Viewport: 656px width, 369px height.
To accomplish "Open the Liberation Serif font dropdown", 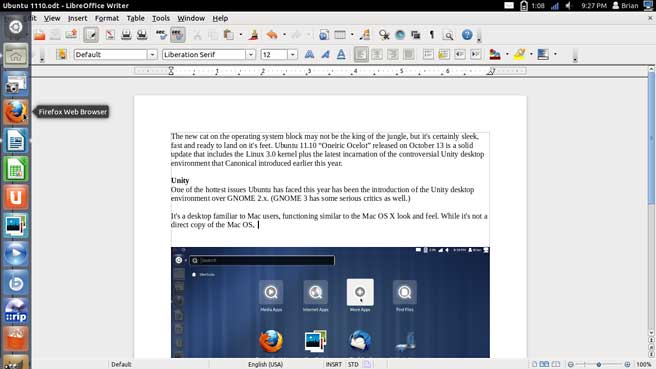I will coord(251,54).
